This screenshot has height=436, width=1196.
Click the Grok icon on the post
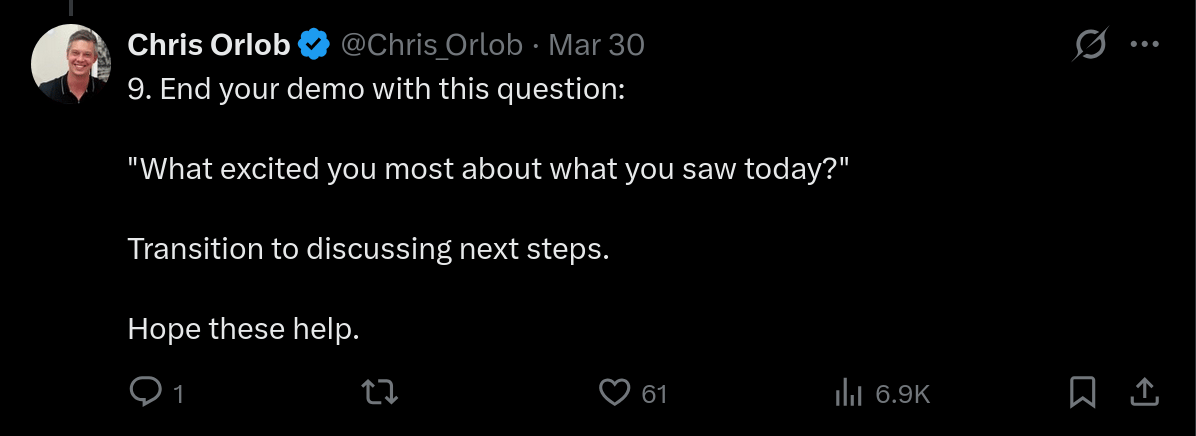(1088, 45)
